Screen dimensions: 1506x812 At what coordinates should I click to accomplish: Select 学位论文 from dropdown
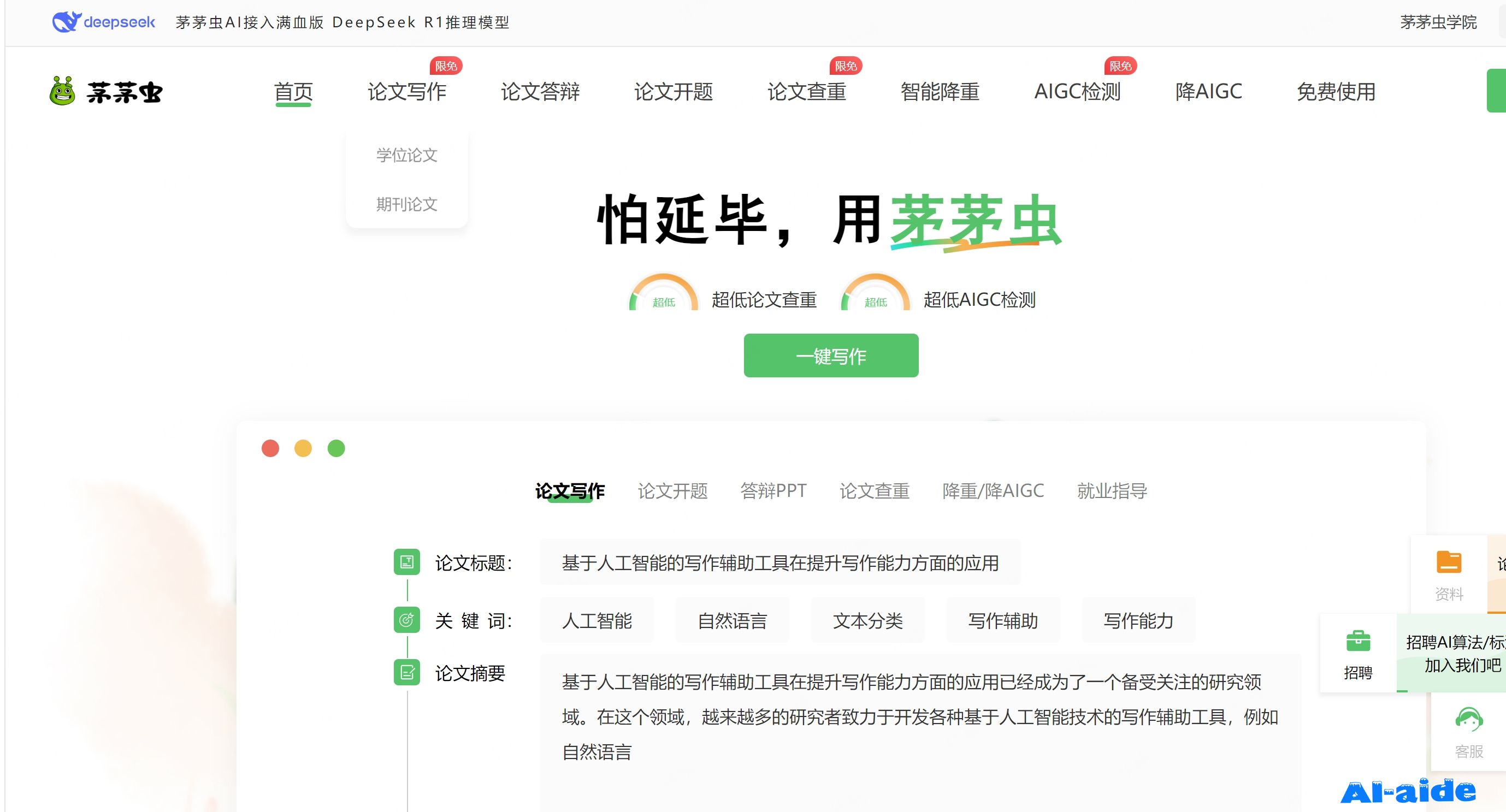point(407,155)
